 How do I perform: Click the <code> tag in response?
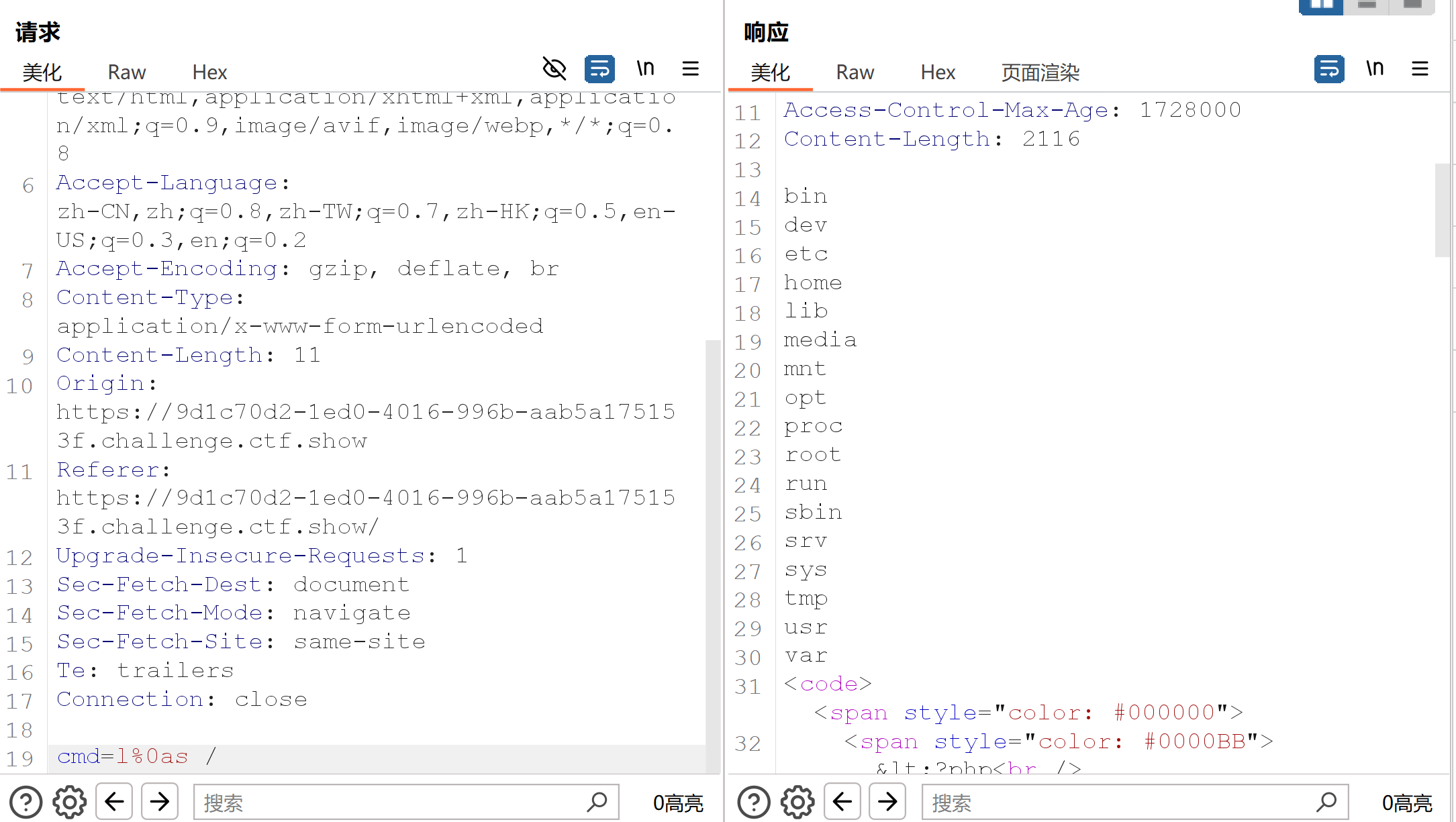pyautogui.click(x=828, y=684)
